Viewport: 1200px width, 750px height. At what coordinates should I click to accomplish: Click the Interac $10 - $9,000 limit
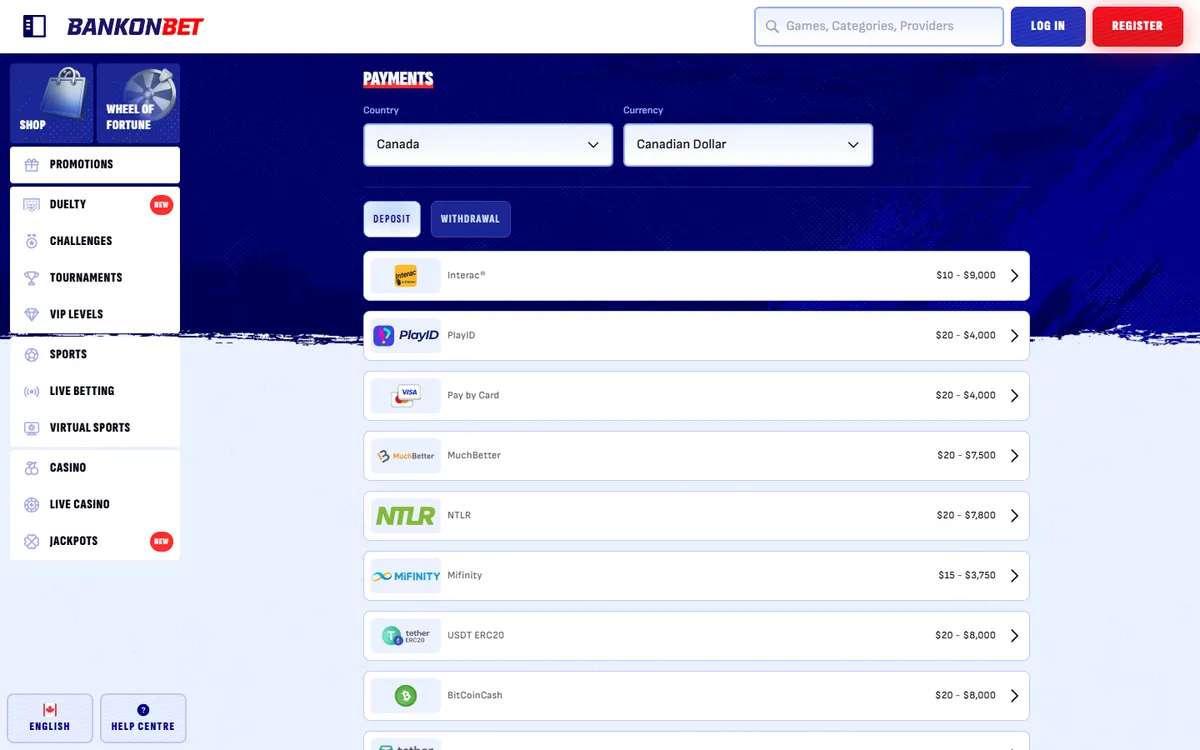pyautogui.click(x=966, y=276)
